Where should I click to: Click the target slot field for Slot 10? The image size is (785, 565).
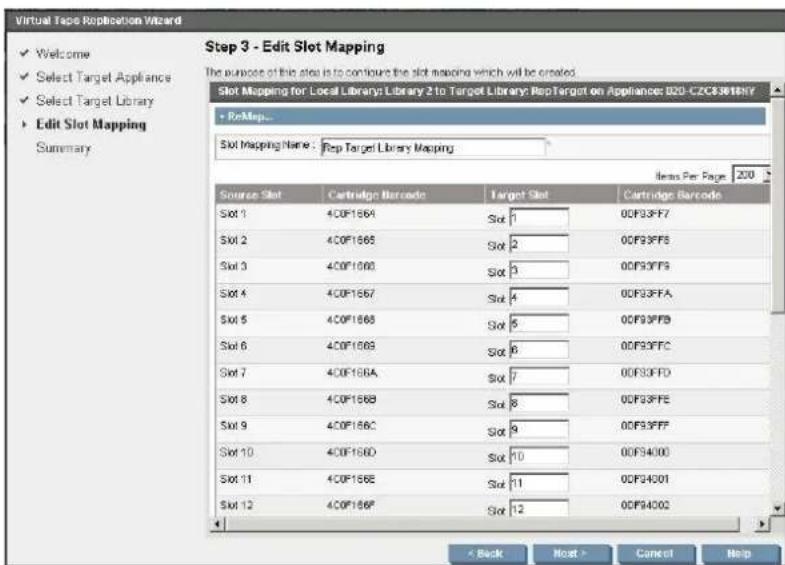tap(539, 456)
